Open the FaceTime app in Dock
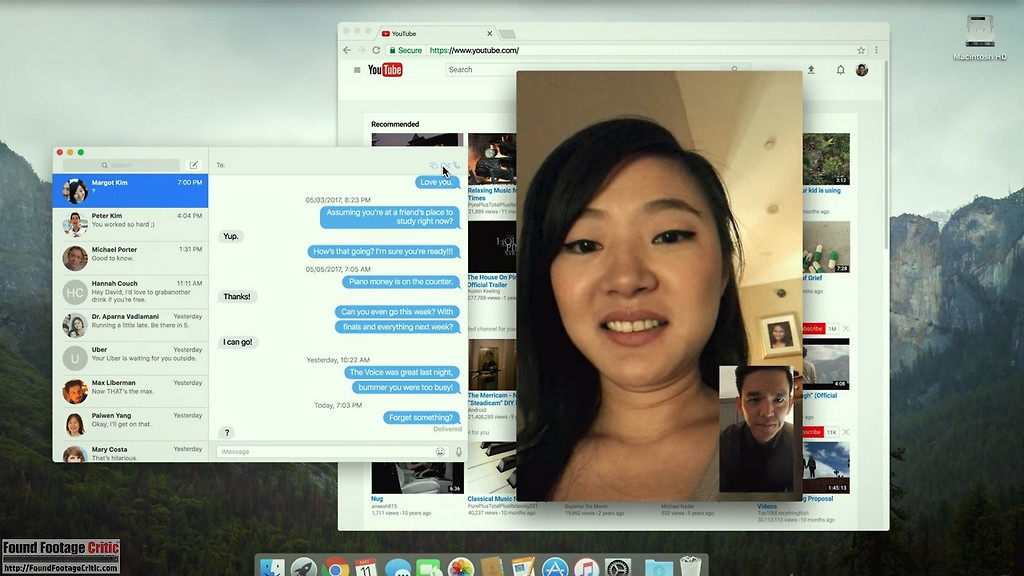This screenshot has width=1024, height=576. [429, 568]
